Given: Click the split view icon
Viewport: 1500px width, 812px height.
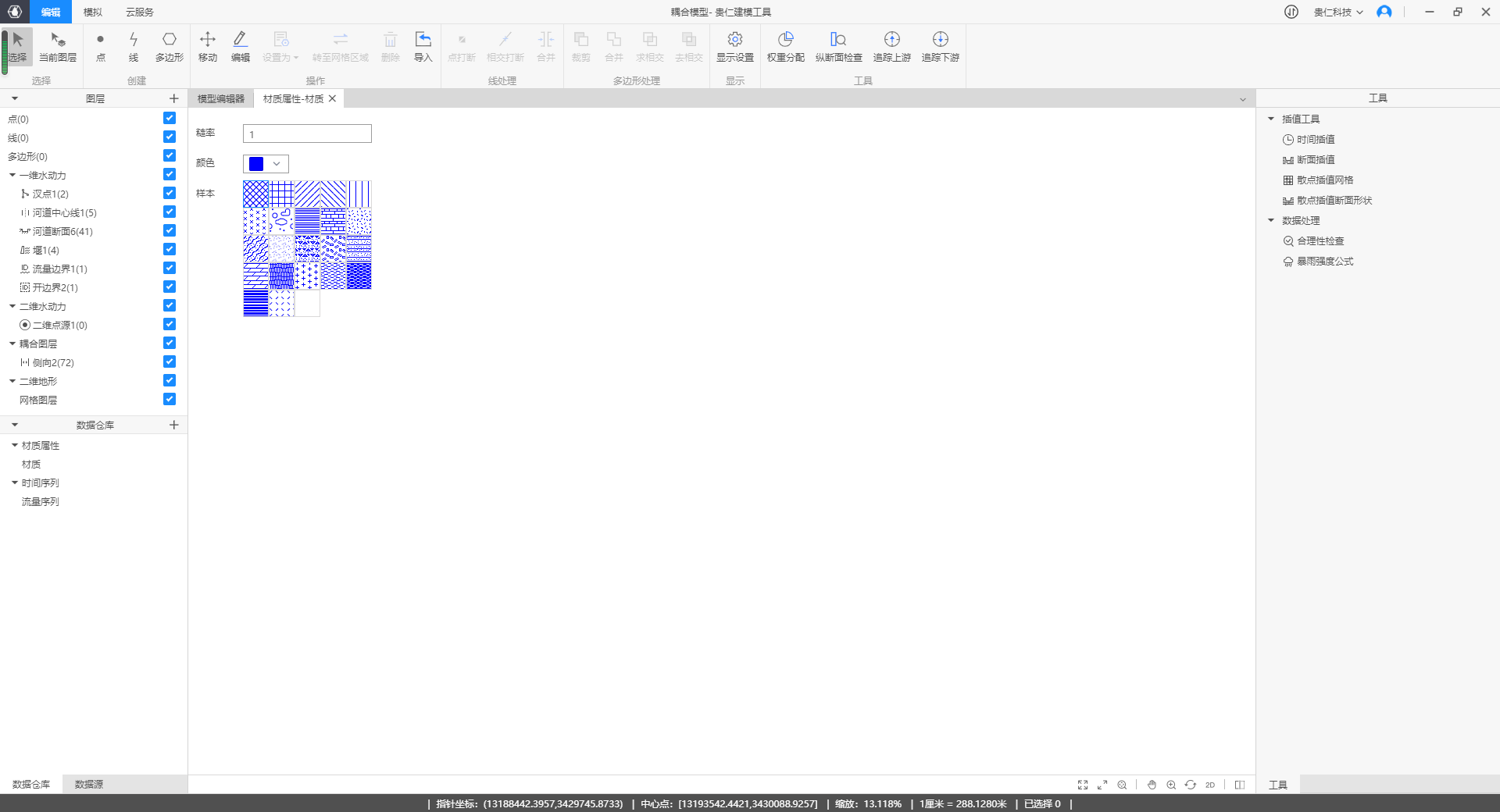Looking at the screenshot, I should pos(1240,785).
